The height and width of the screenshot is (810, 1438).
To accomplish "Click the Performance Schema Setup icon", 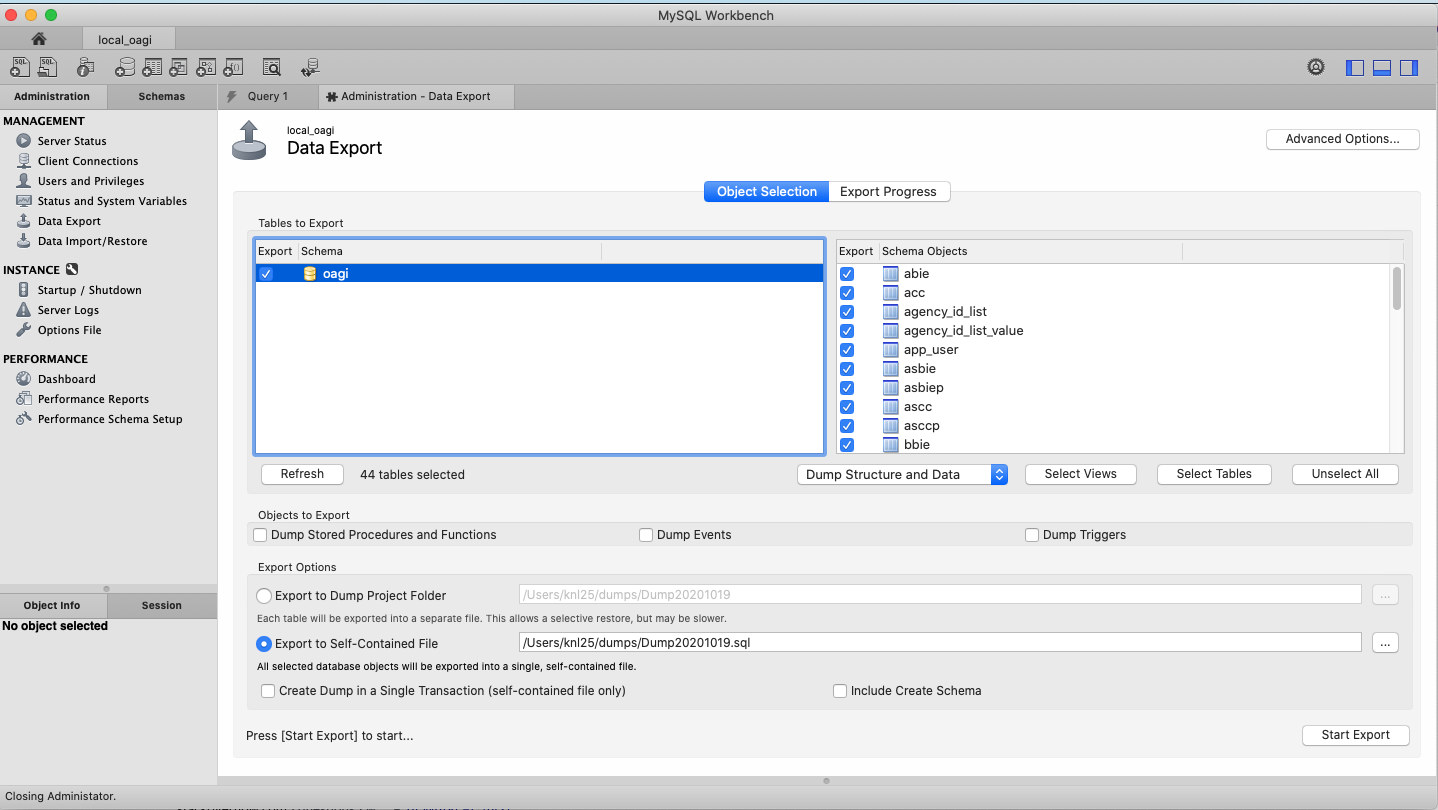I will [x=23, y=419].
